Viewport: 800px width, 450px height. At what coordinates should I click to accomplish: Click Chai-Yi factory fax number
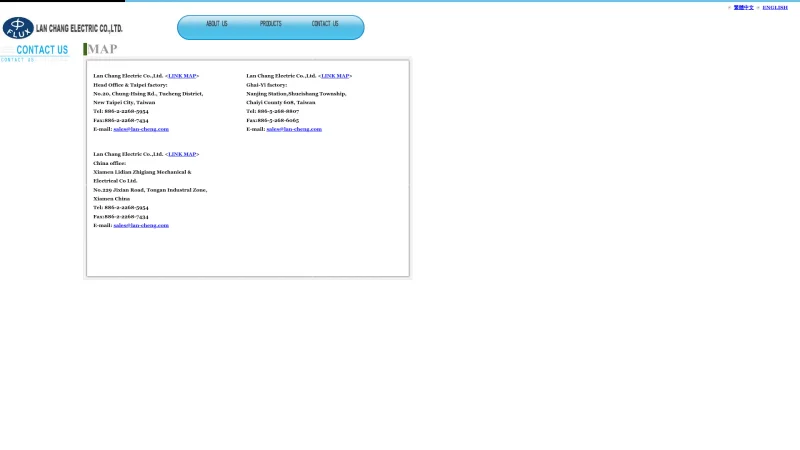pos(278,120)
